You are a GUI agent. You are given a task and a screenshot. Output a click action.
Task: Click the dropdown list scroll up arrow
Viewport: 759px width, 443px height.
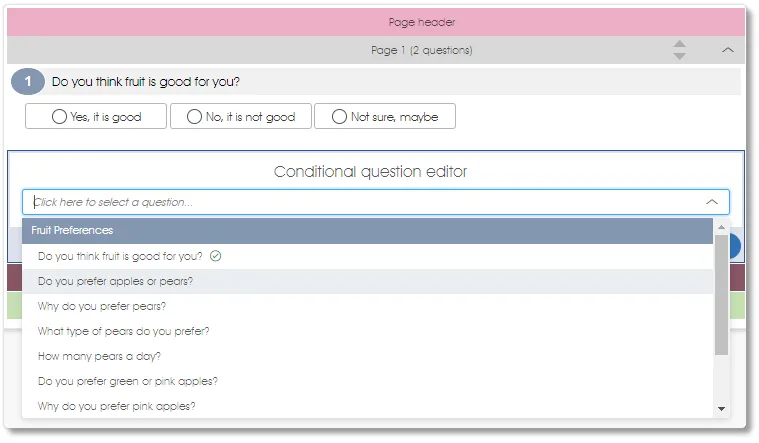[x=721, y=226]
